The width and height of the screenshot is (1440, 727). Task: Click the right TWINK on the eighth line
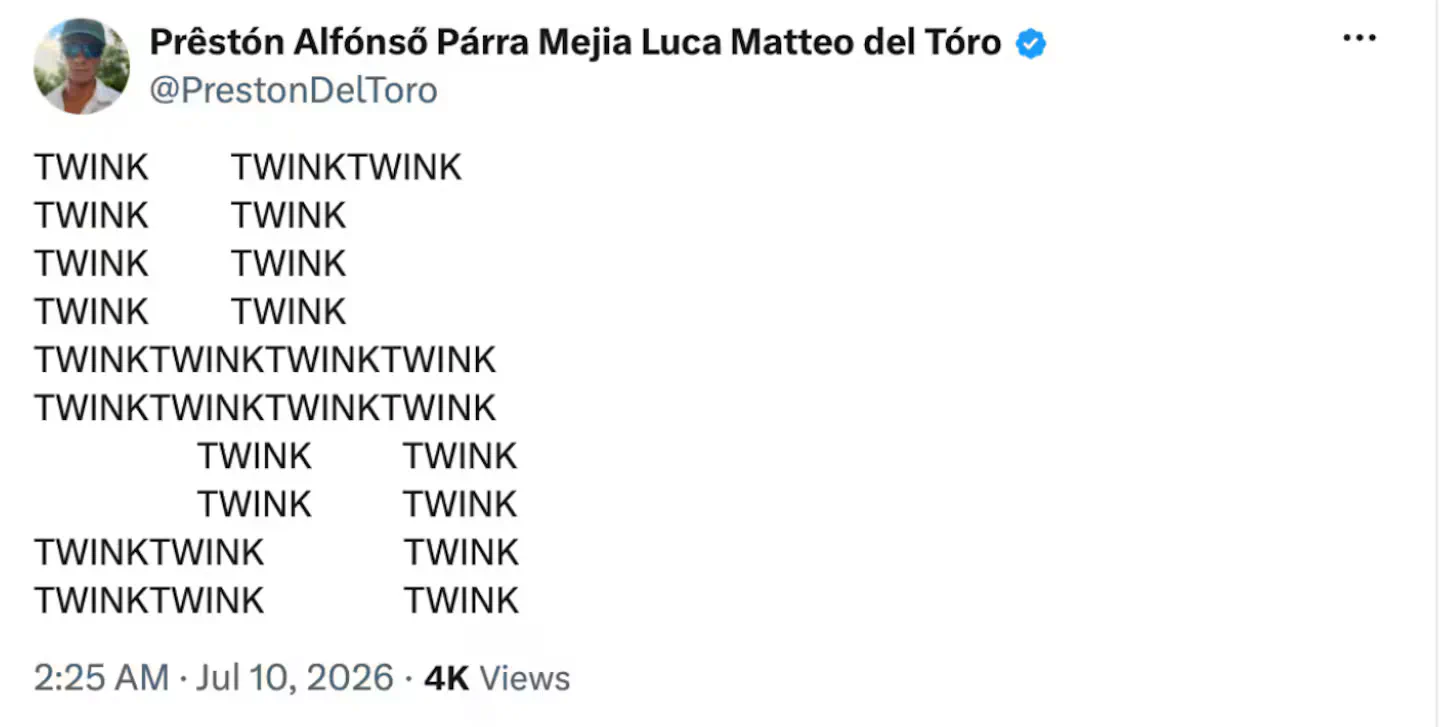460,505
